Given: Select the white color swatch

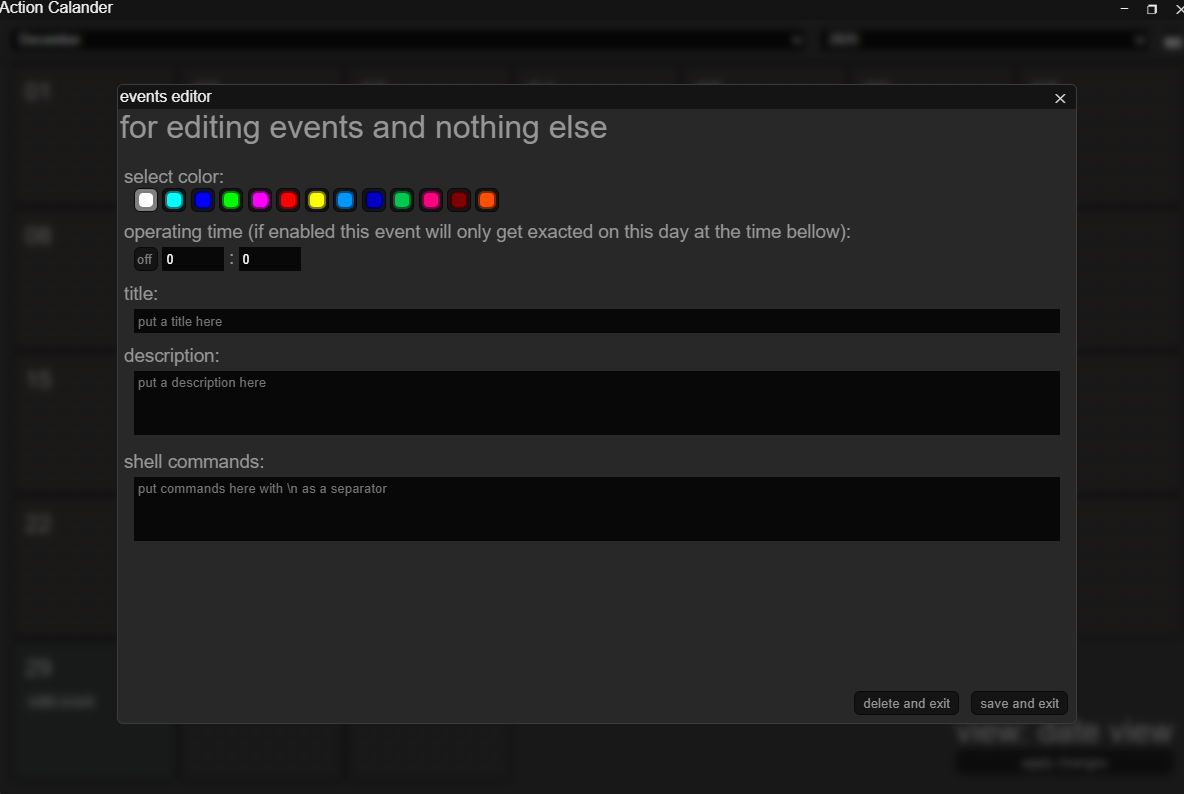Looking at the screenshot, I should [146, 200].
